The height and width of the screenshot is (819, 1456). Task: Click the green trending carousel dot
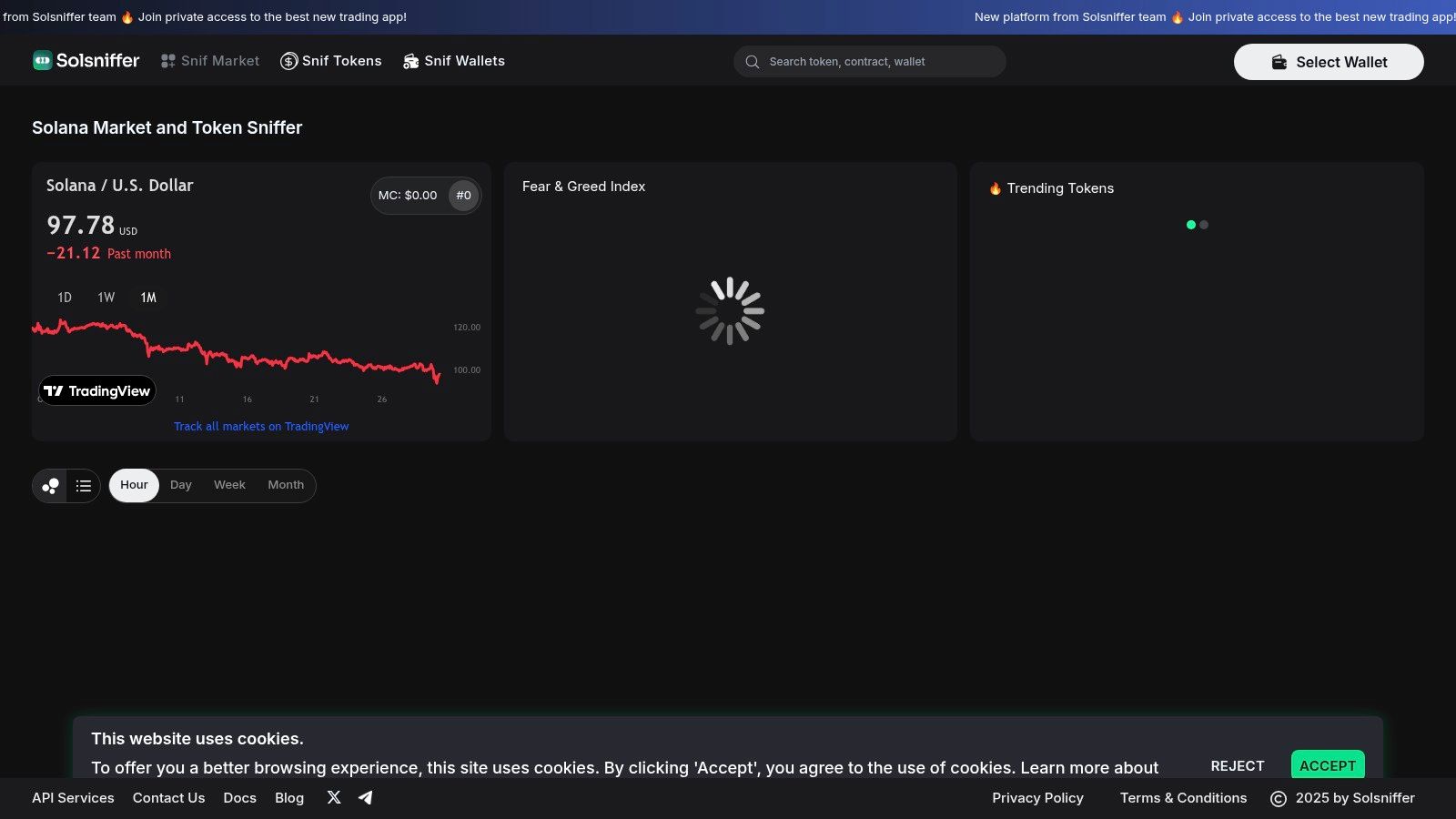[1191, 225]
